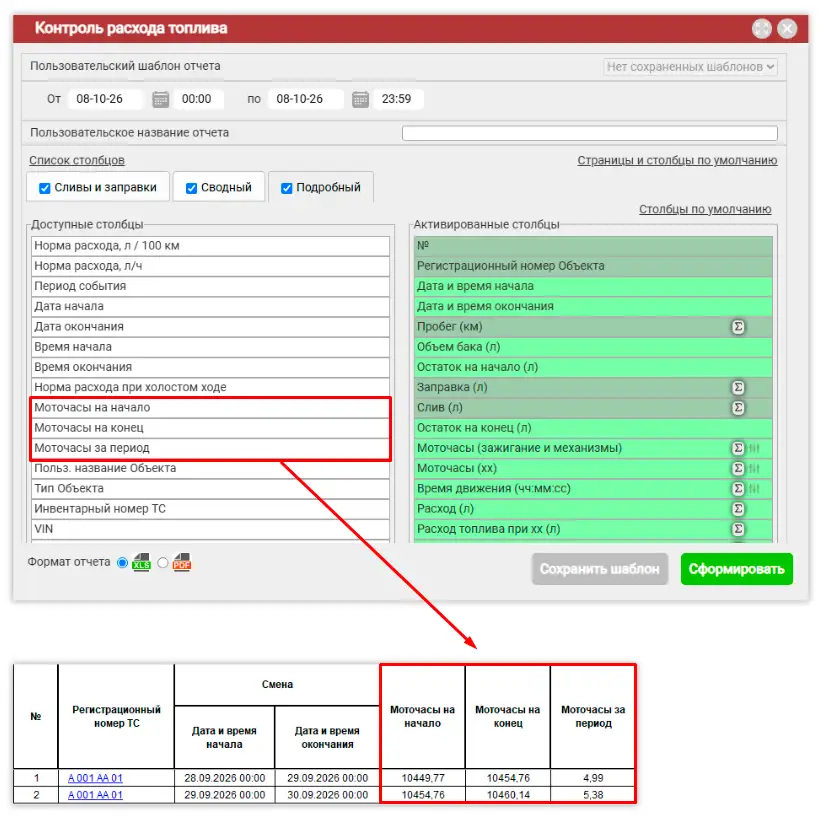Click chart icon beside Моточасы (хх)
Viewport: 824px width, 819px height.
pyautogui.click(x=754, y=468)
